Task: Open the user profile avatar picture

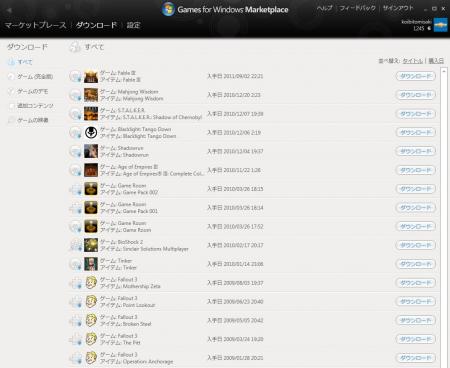Action: click(x=440, y=25)
